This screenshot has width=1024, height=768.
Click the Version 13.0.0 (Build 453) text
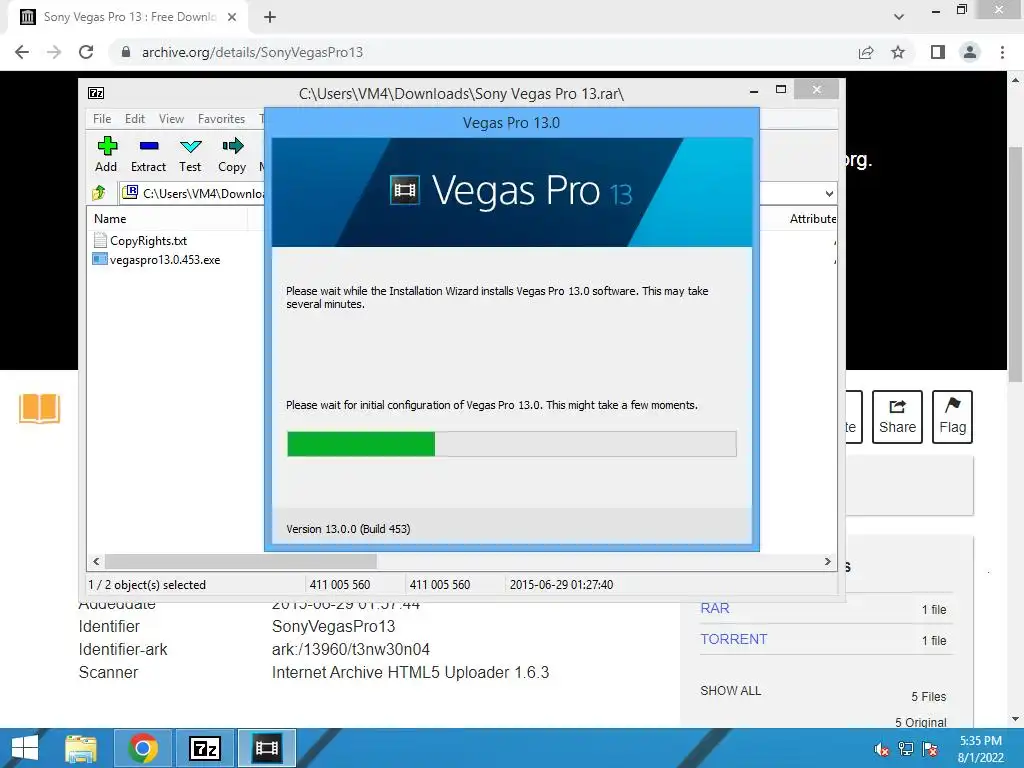coord(348,529)
